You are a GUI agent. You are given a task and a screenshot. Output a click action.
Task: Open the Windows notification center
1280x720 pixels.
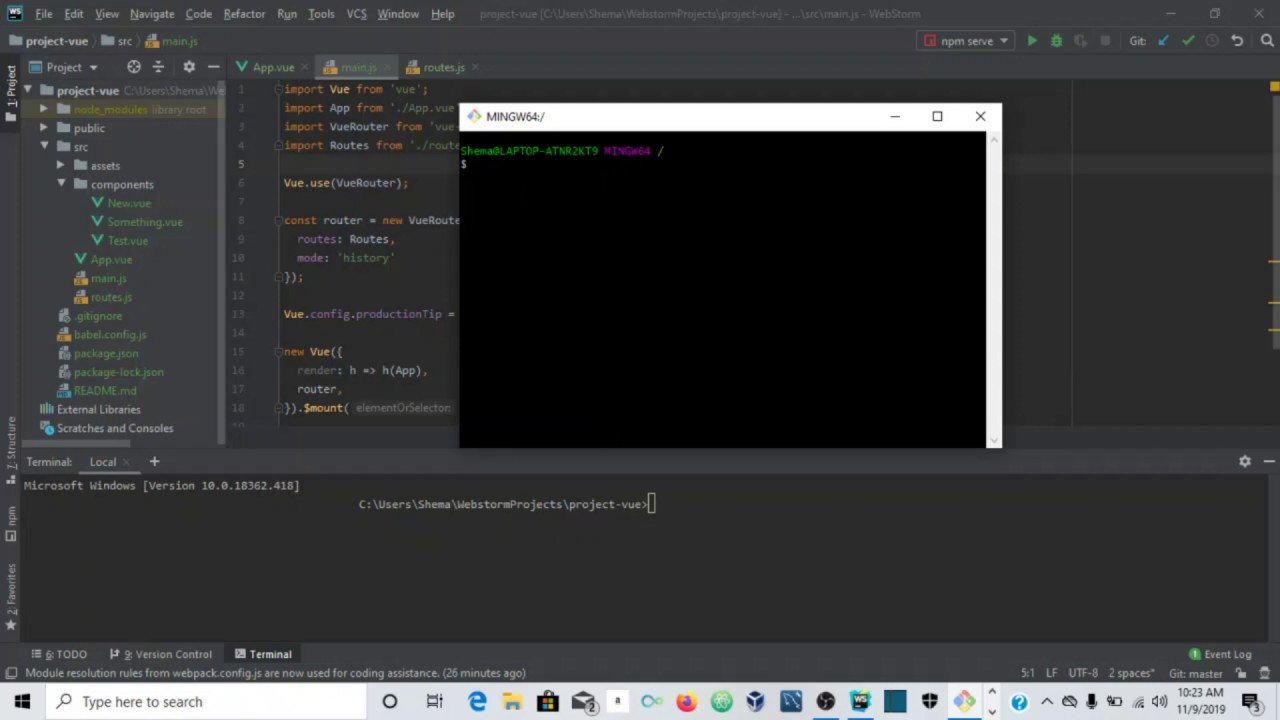click(x=1250, y=701)
